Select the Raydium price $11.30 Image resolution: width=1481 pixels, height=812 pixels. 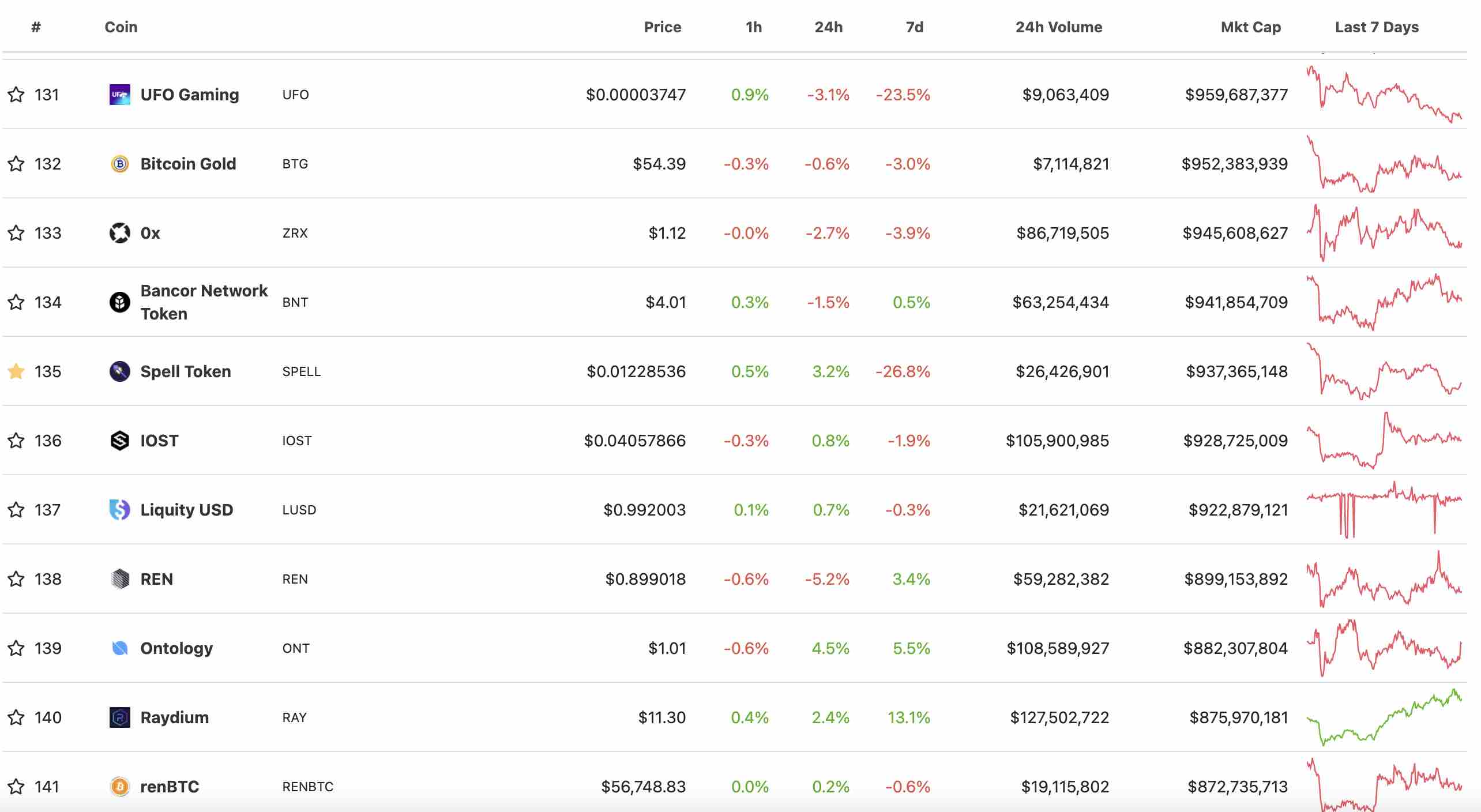pos(662,717)
